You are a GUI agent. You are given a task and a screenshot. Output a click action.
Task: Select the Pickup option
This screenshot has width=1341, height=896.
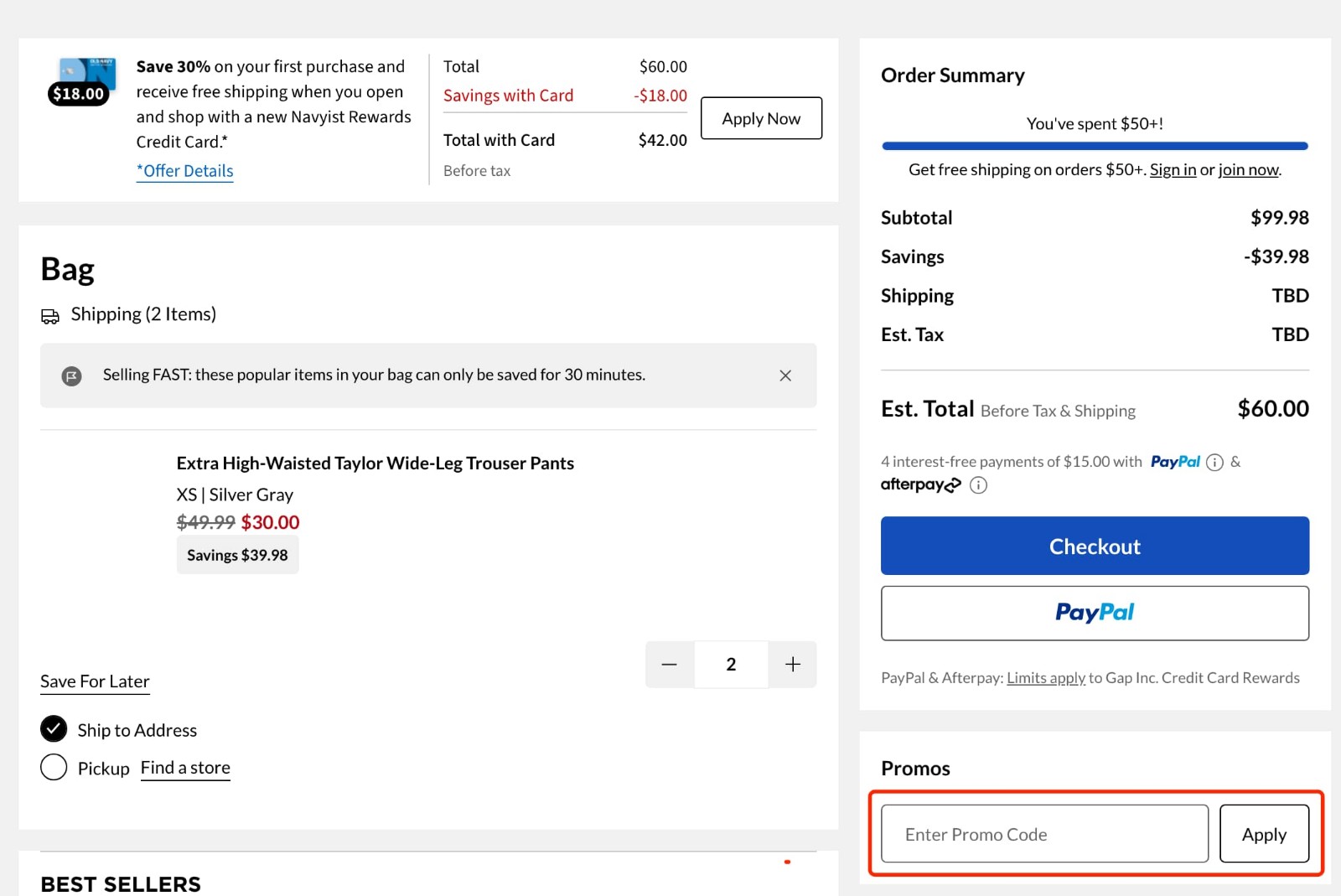(x=53, y=766)
